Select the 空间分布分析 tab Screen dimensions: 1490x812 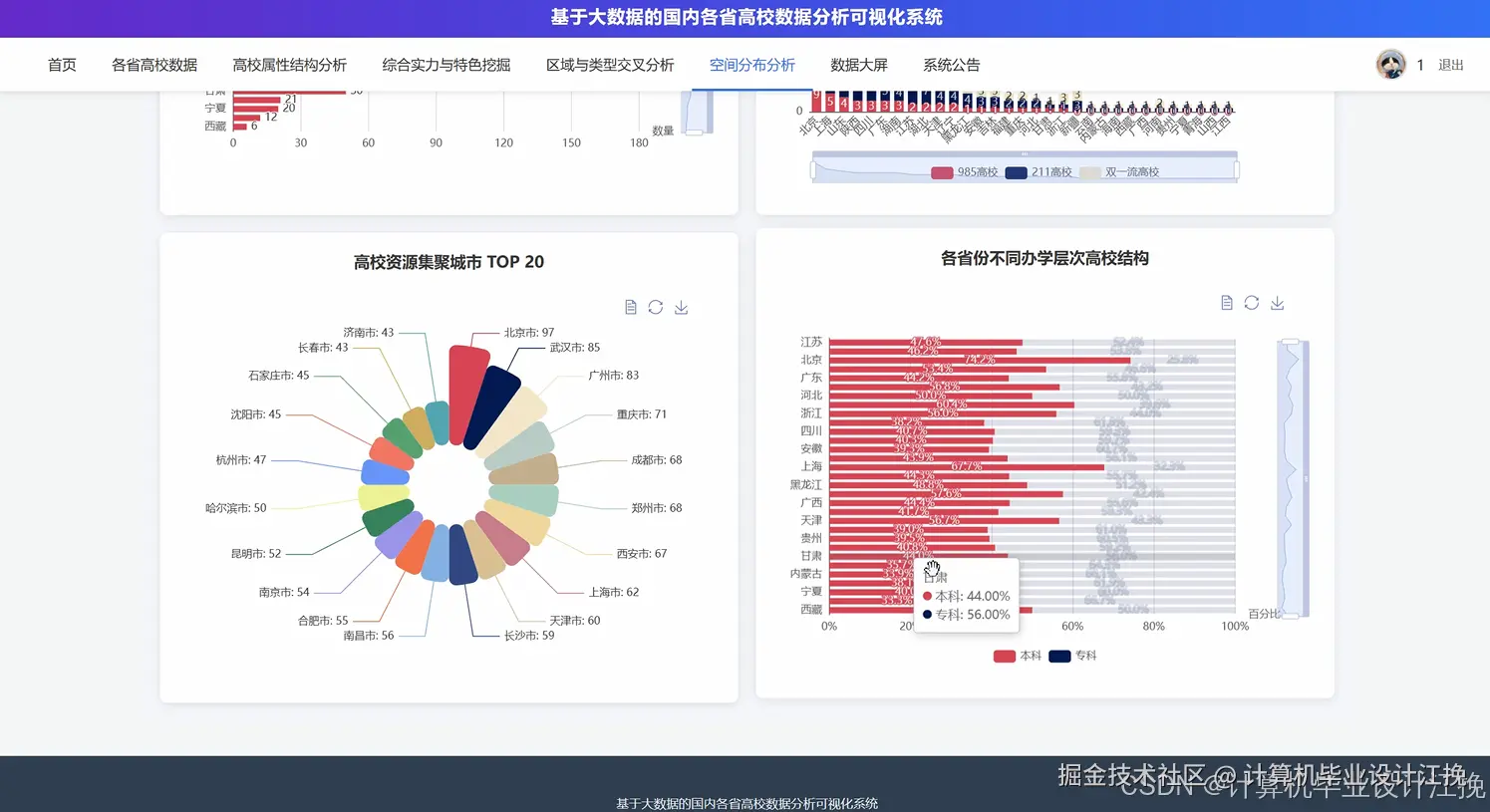pos(752,65)
